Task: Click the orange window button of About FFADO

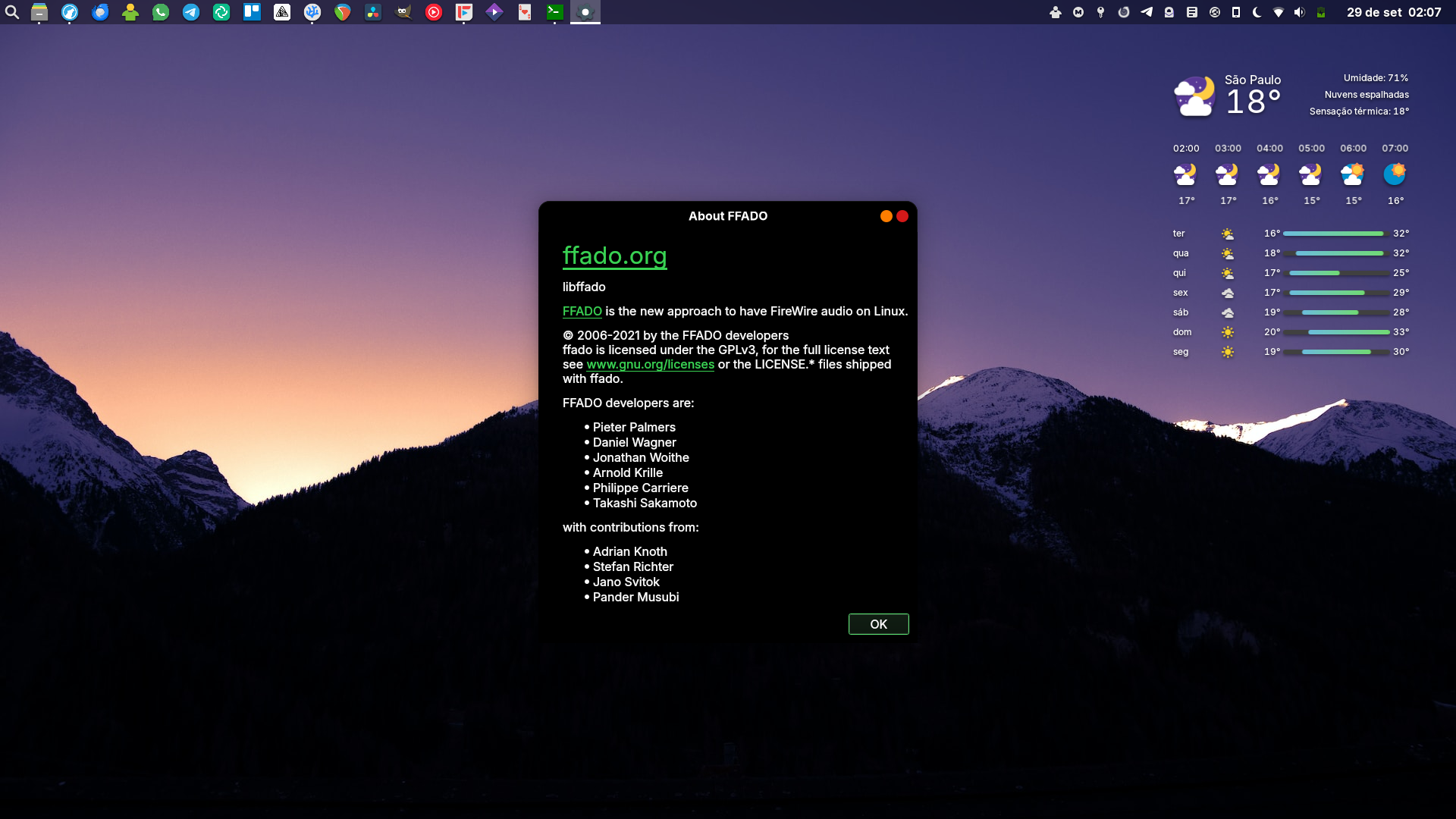Action: click(886, 216)
